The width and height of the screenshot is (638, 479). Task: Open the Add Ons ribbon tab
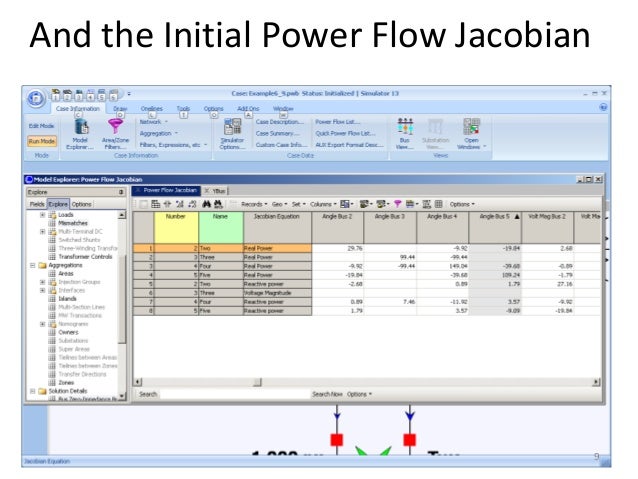point(248,109)
